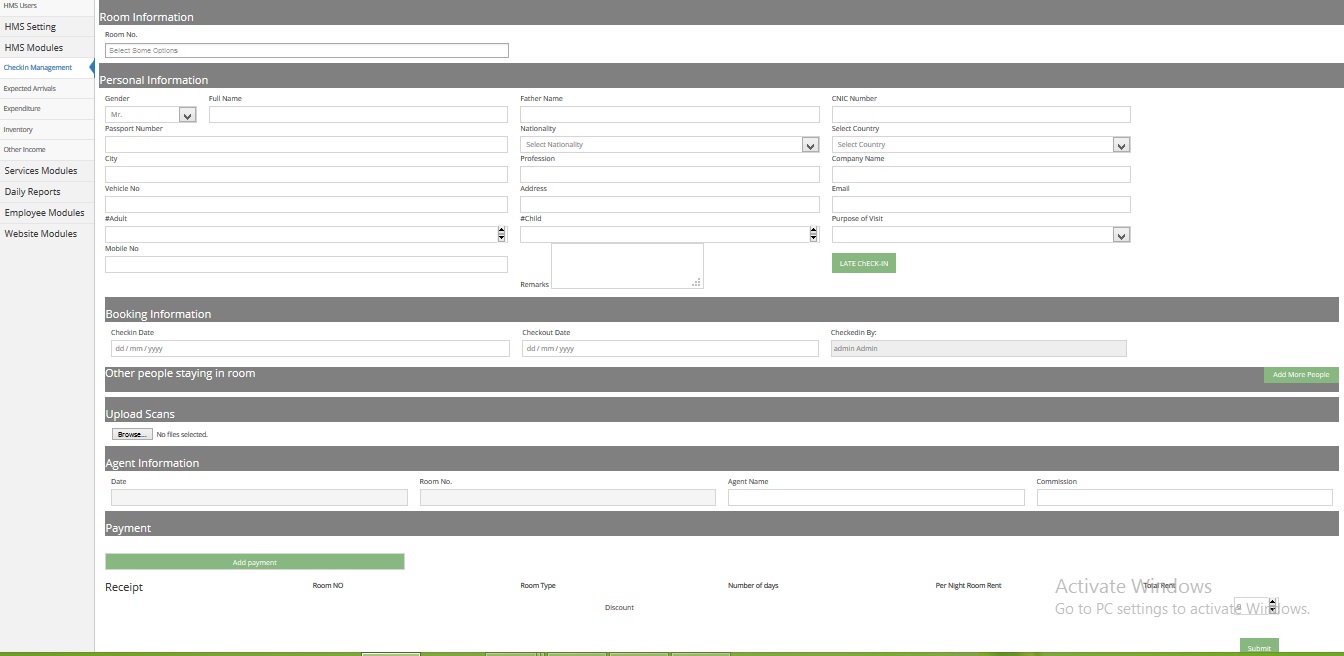Click the Room No. select options field
Screen dimensions: 1344x656
(x=306, y=50)
